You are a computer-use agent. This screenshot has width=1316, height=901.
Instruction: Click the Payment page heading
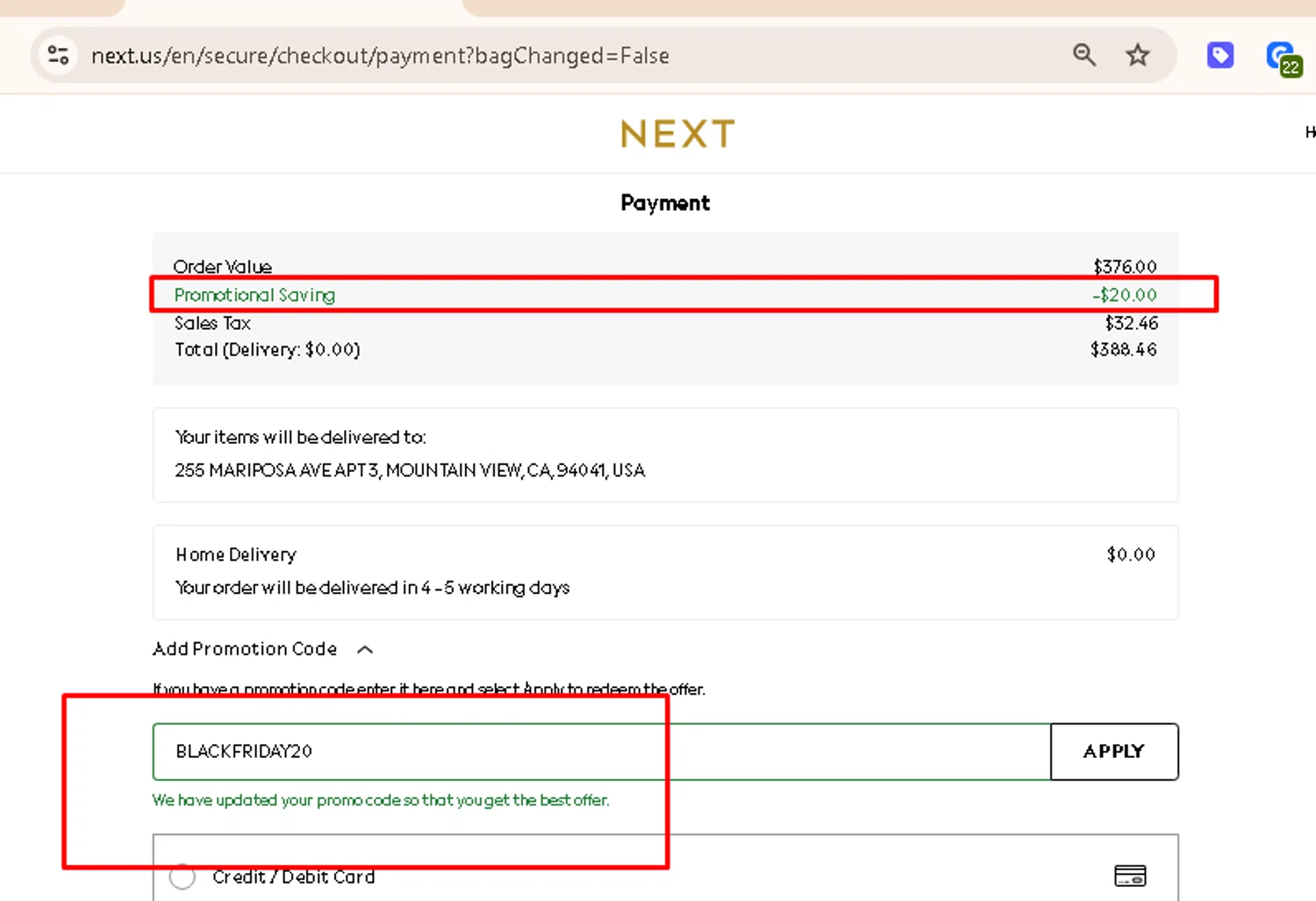tap(665, 203)
